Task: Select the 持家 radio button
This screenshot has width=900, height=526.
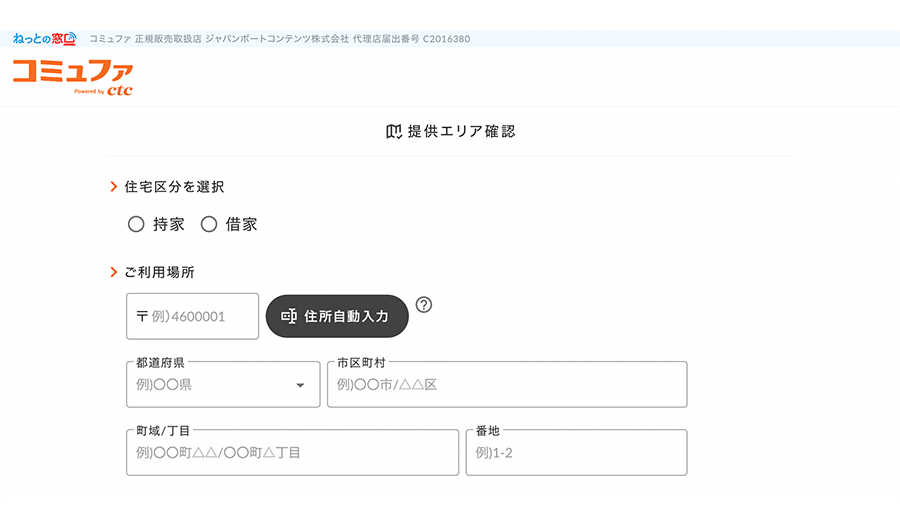Action: [x=137, y=225]
